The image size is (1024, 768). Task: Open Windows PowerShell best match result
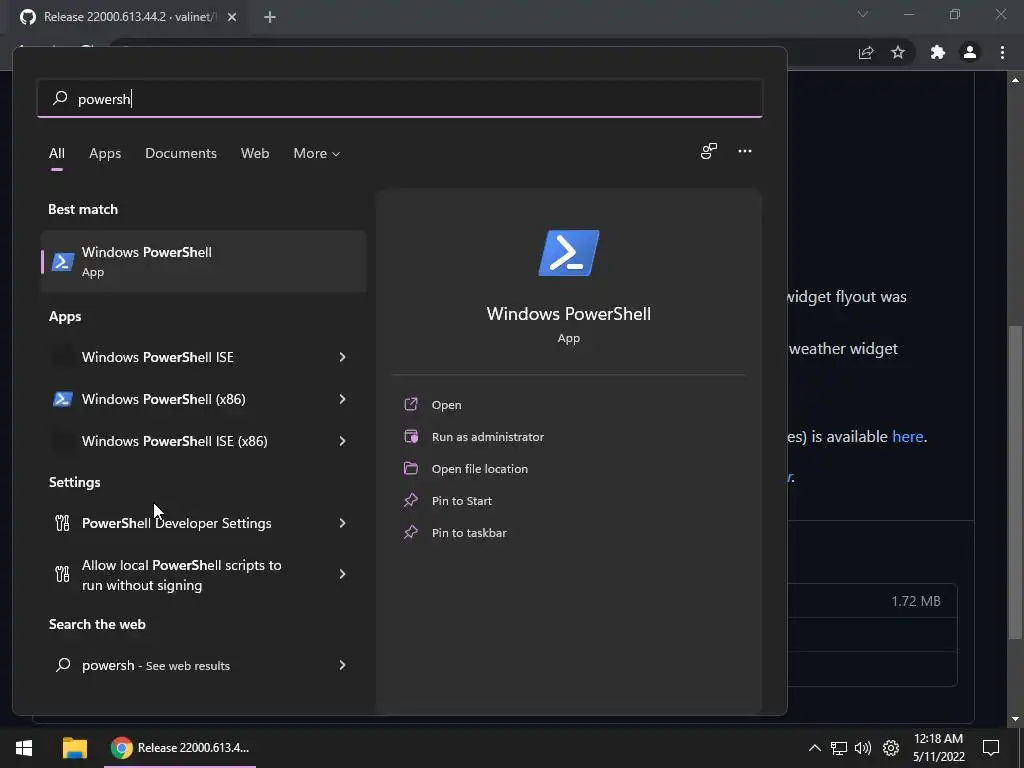pos(203,261)
